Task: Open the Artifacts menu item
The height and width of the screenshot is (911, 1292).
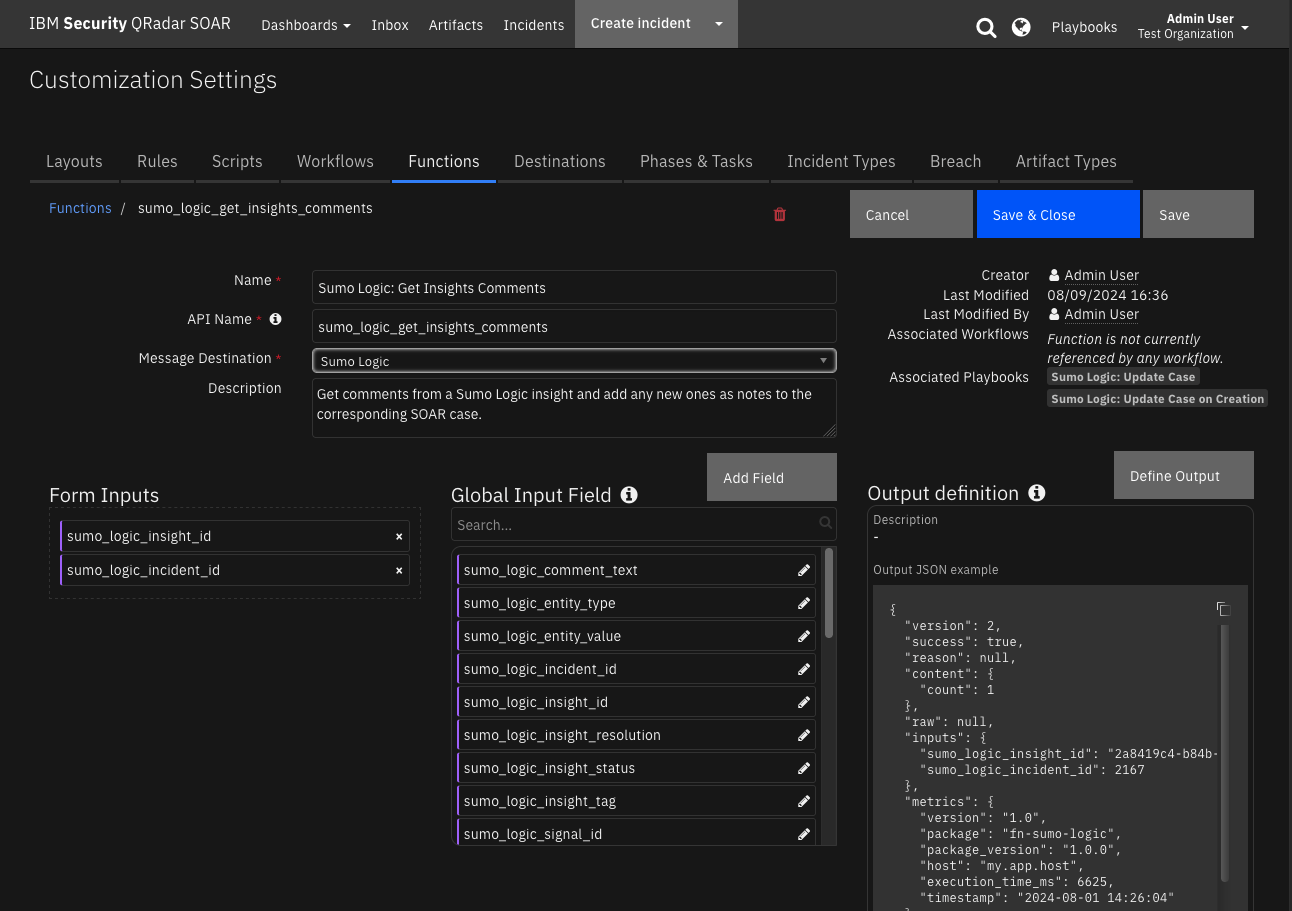Action: [456, 25]
